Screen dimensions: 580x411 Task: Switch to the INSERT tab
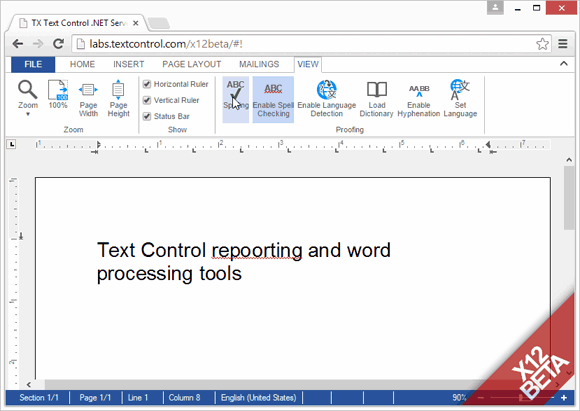128,64
